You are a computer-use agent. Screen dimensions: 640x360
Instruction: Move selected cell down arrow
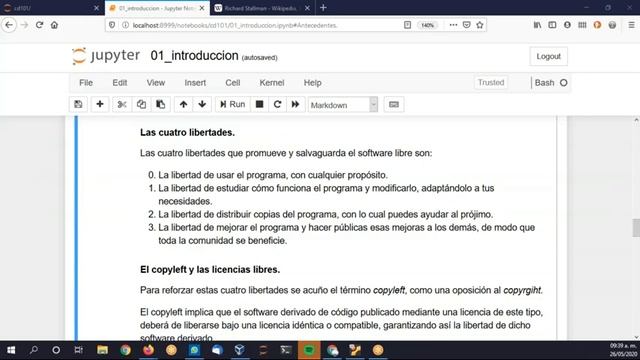click(x=202, y=104)
